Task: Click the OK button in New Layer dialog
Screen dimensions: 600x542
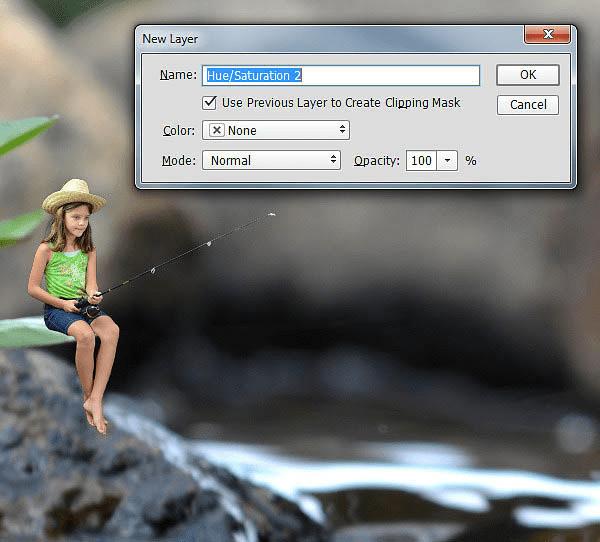Action: click(x=528, y=75)
